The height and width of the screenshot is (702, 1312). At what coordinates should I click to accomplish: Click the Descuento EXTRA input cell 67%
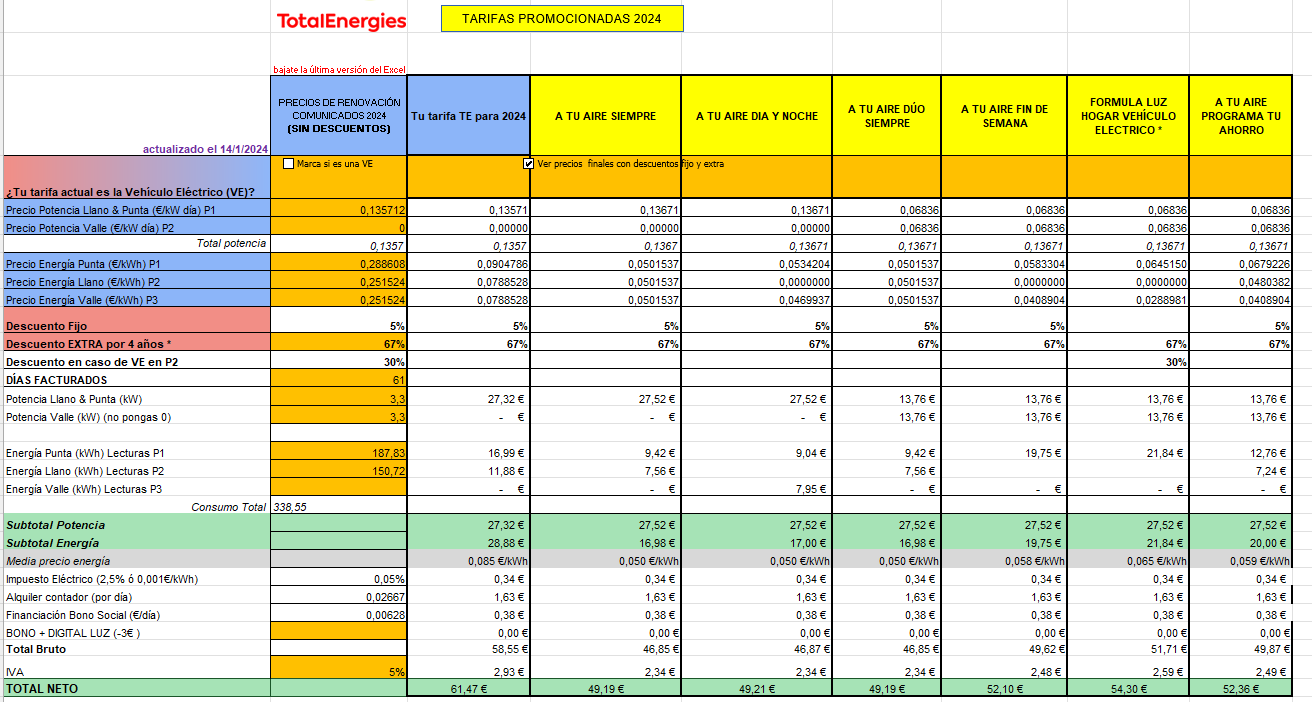[x=339, y=343]
